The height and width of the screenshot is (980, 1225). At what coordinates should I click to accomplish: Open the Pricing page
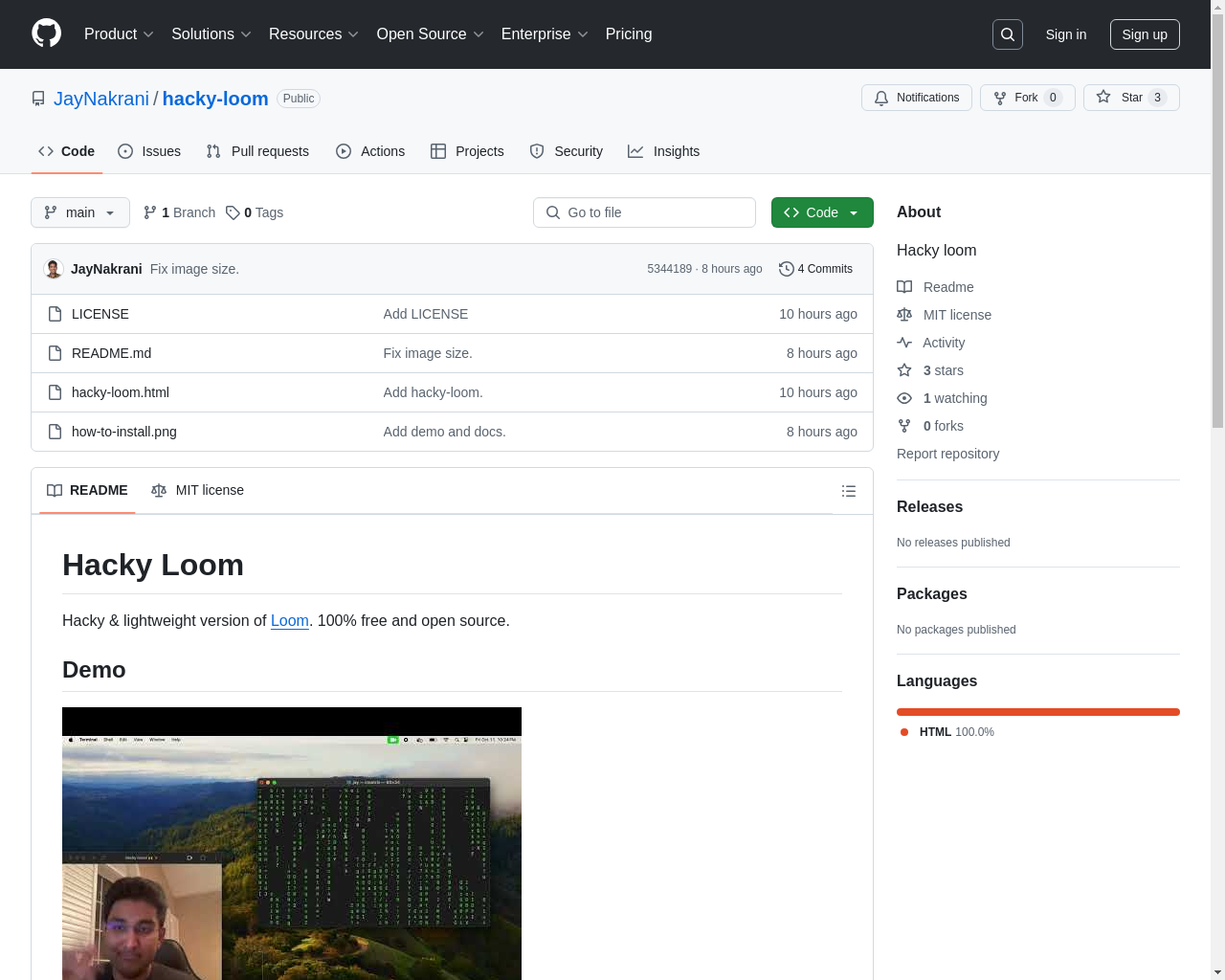click(629, 34)
